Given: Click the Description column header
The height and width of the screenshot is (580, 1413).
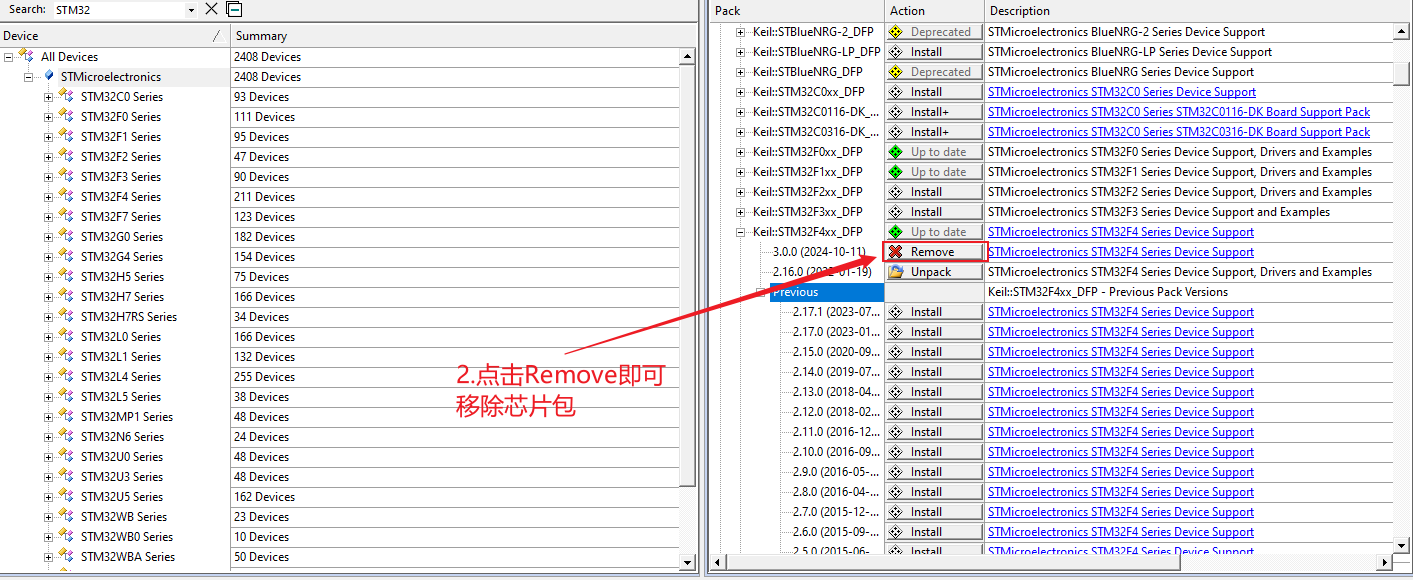Looking at the screenshot, I should 1195,11.
